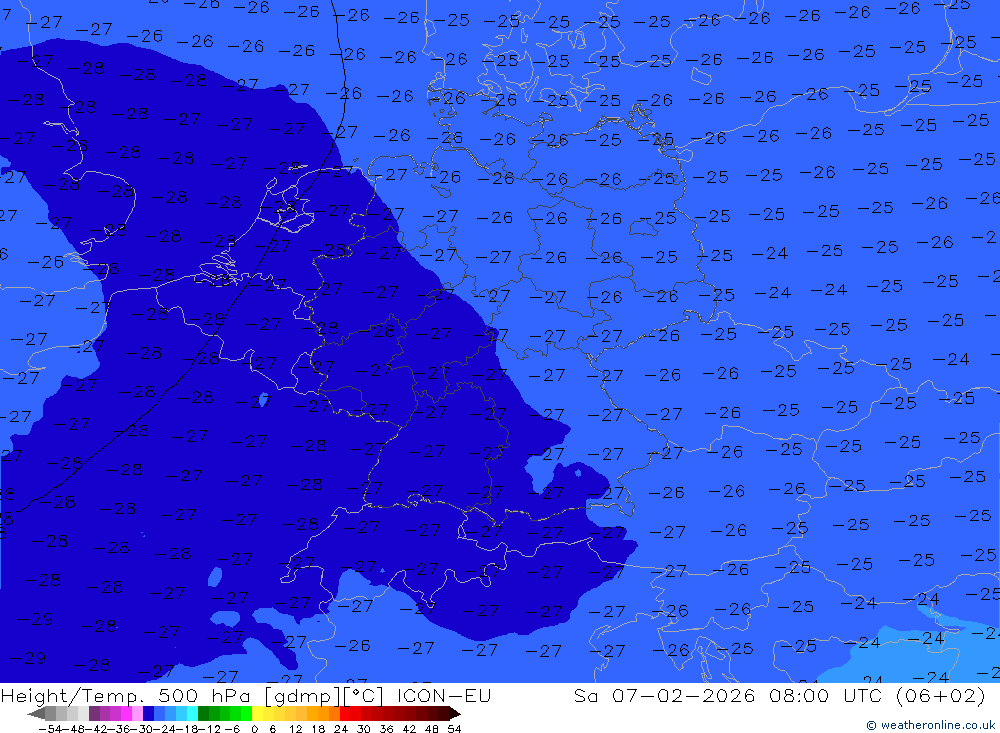The width and height of the screenshot is (1000, 733).
Task: Click the '-30' legend scale label
Action: coord(142,729)
